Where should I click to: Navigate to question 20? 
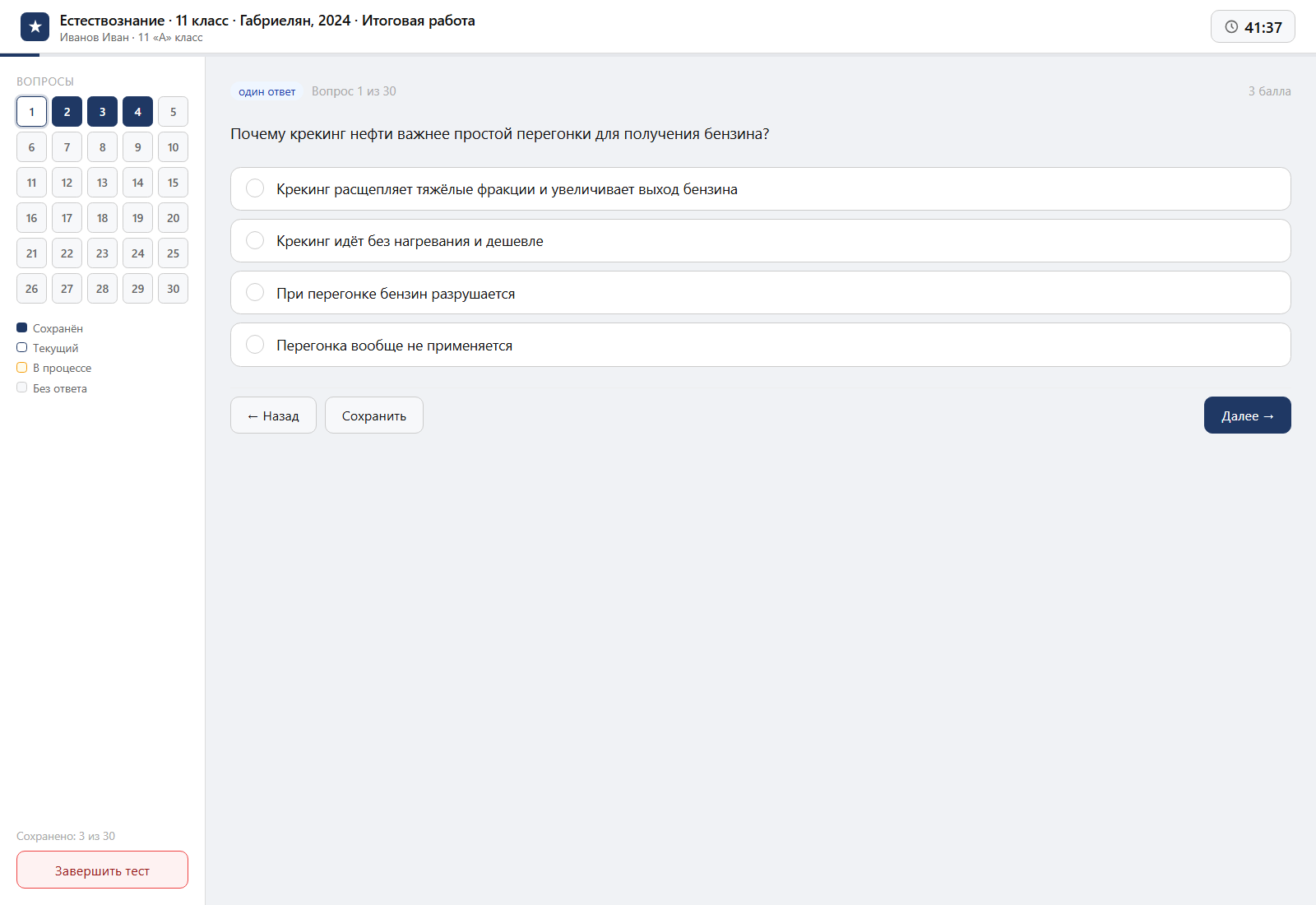click(173, 218)
